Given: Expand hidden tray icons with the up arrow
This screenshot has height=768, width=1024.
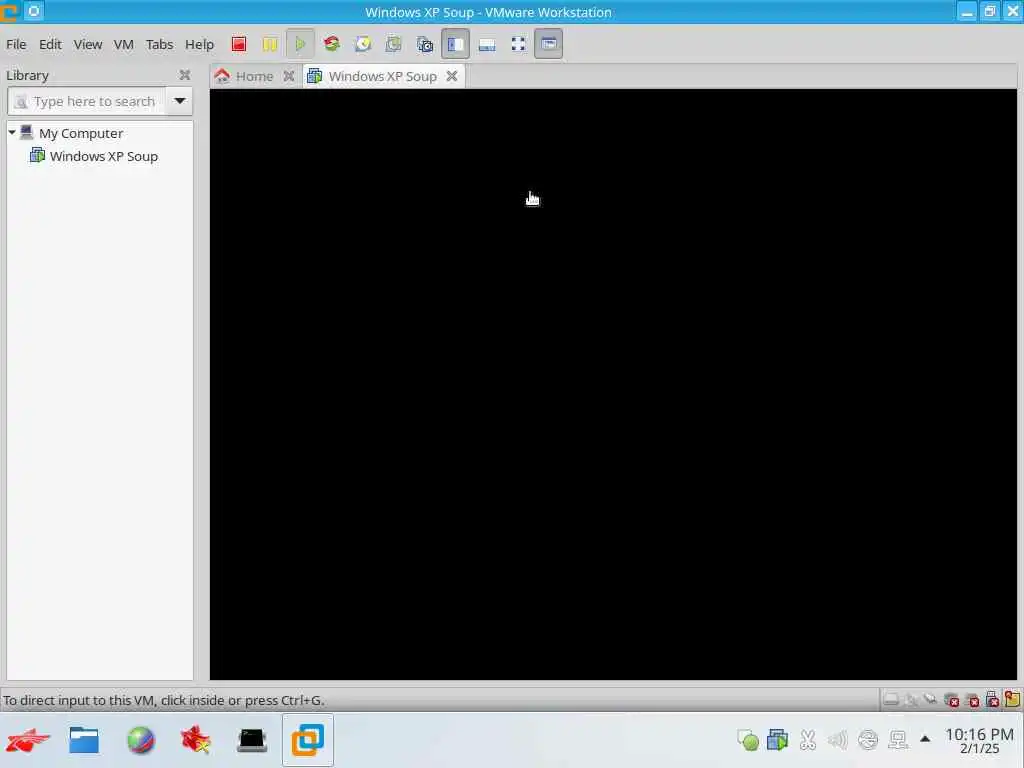Looking at the screenshot, I should [925, 739].
